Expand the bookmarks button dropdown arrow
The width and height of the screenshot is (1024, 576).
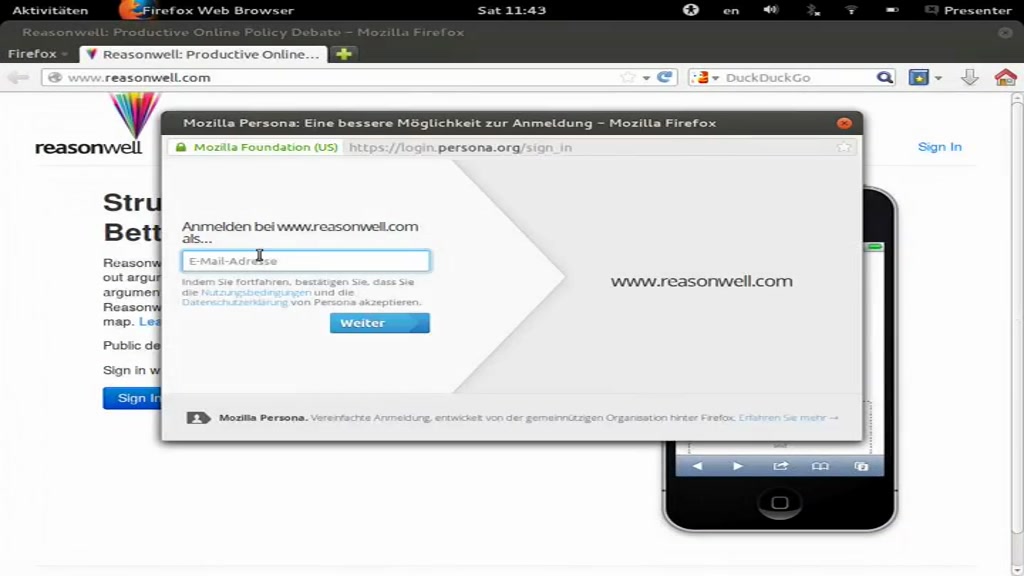(938, 78)
